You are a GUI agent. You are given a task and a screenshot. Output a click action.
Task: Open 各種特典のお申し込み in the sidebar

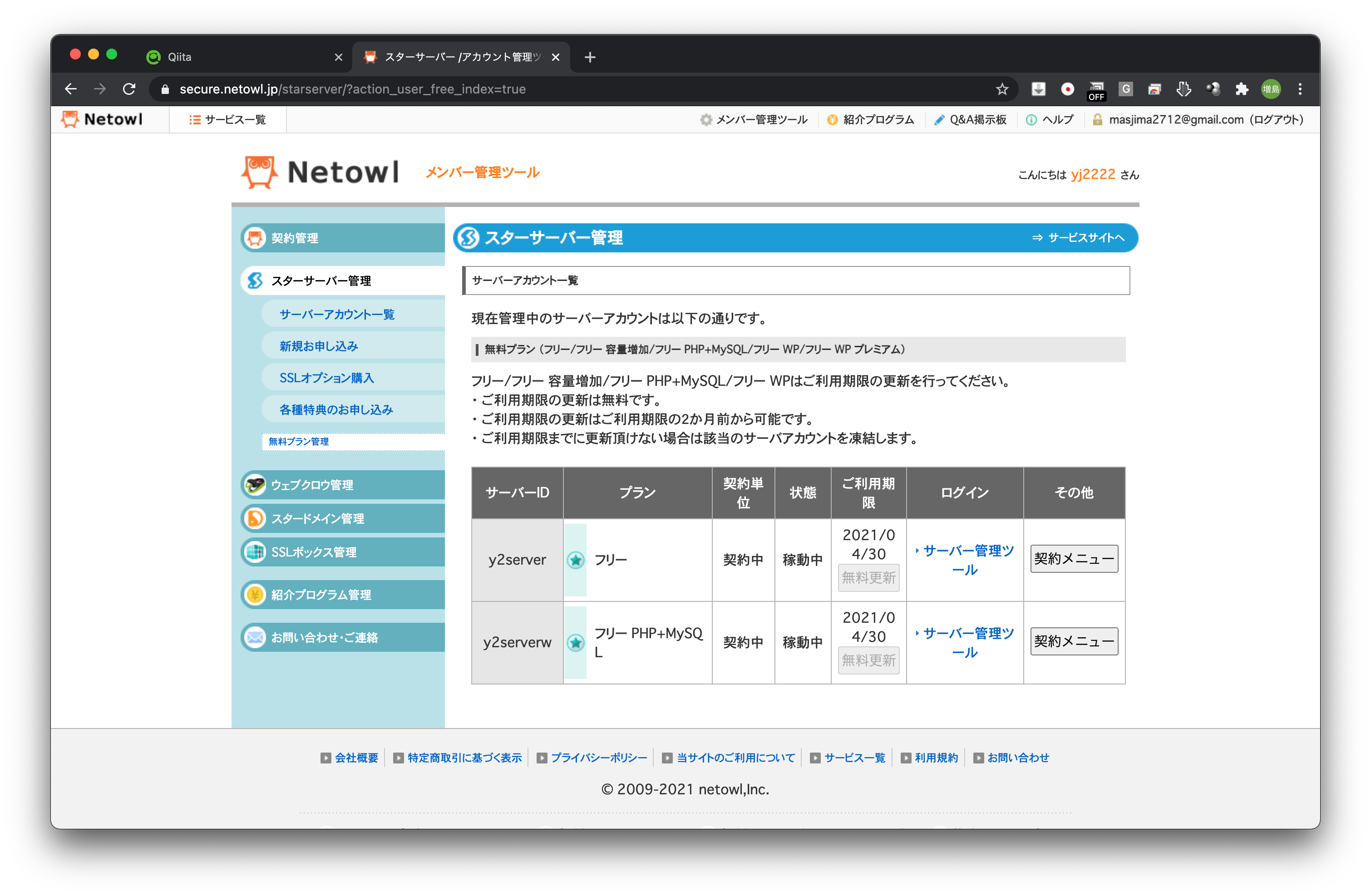pyautogui.click(x=353, y=409)
